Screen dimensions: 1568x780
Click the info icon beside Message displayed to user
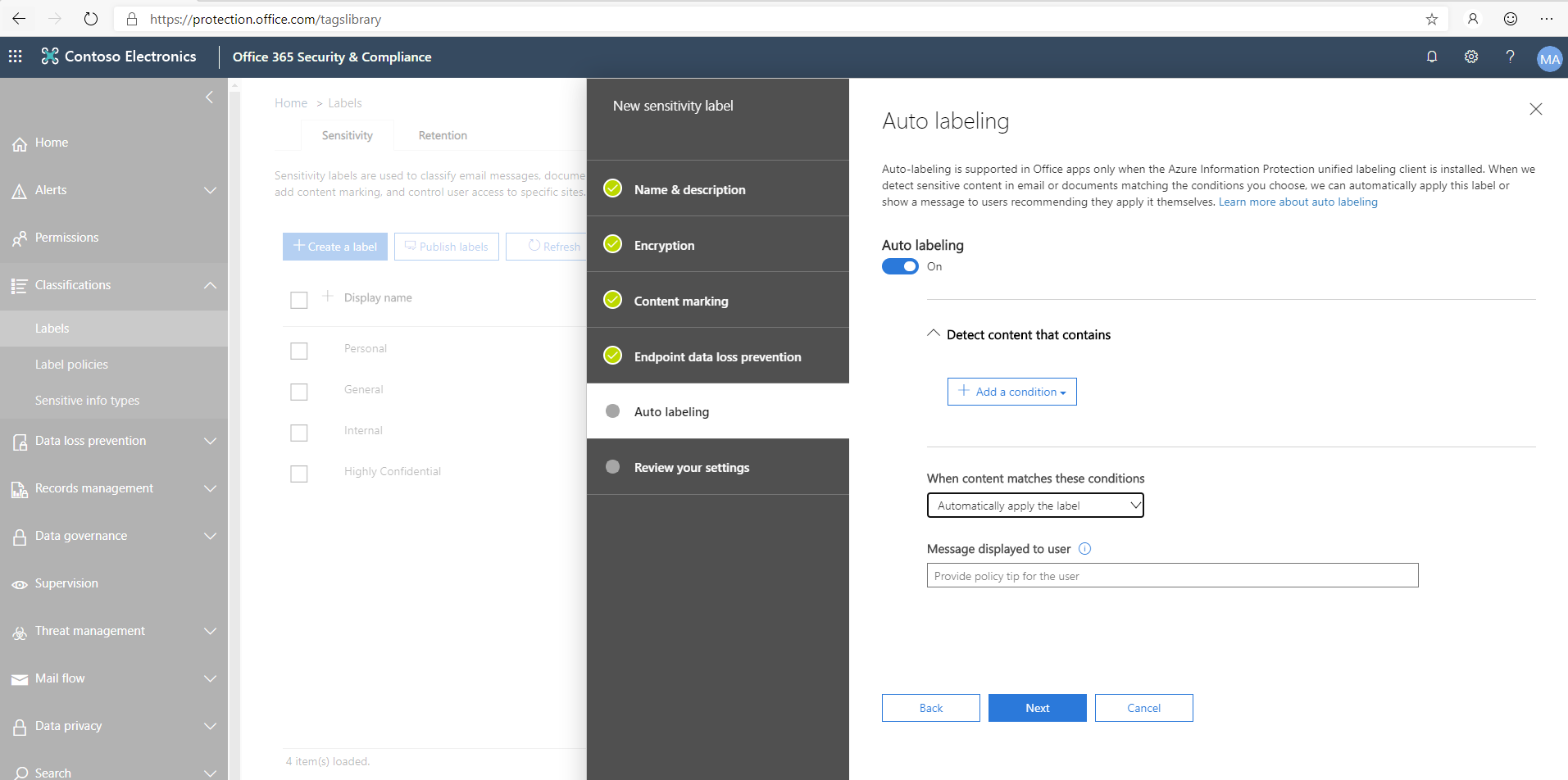coord(1084,548)
